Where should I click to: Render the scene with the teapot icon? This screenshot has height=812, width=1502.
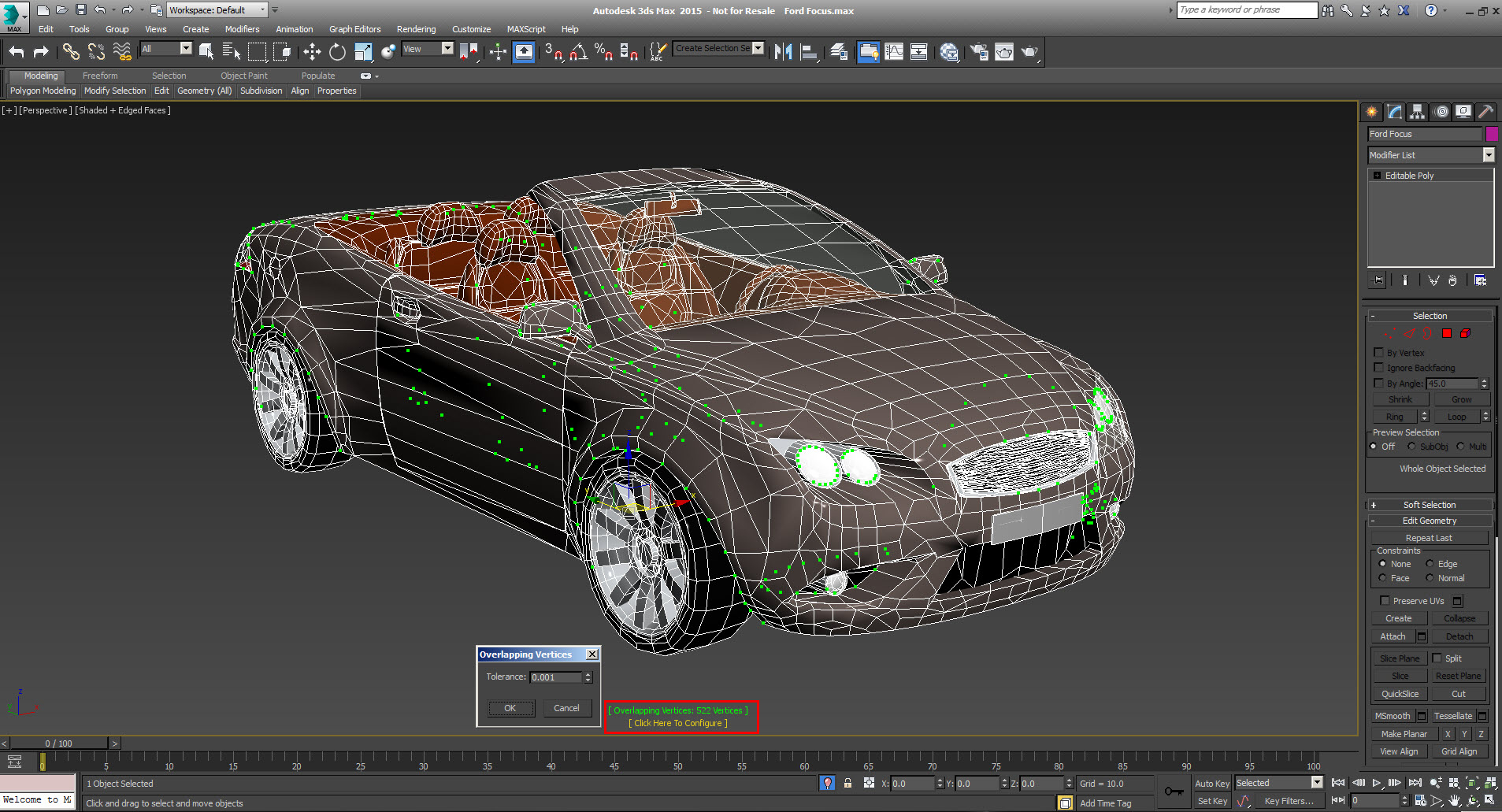[x=1029, y=52]
